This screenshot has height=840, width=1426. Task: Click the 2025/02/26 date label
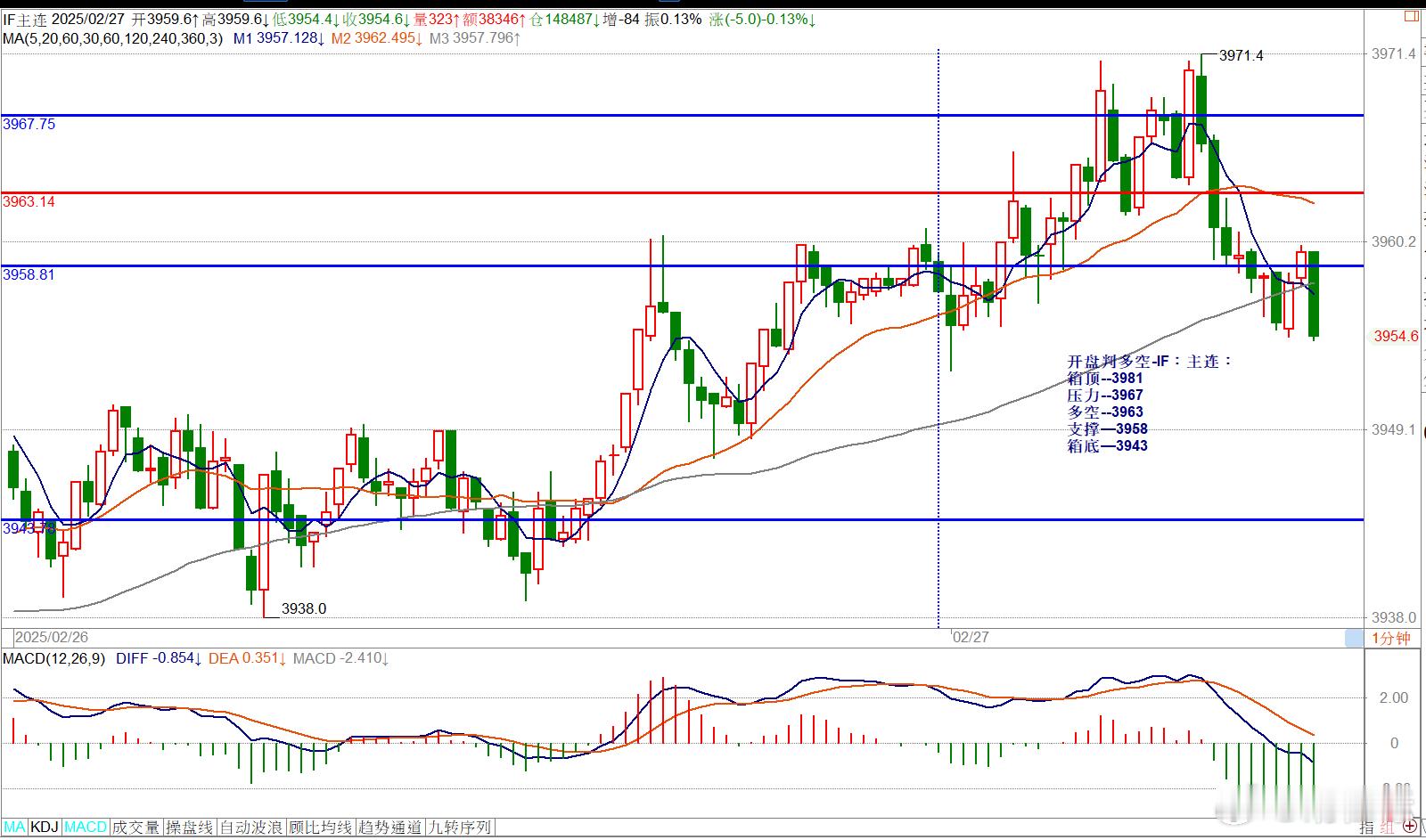(53, 638)
